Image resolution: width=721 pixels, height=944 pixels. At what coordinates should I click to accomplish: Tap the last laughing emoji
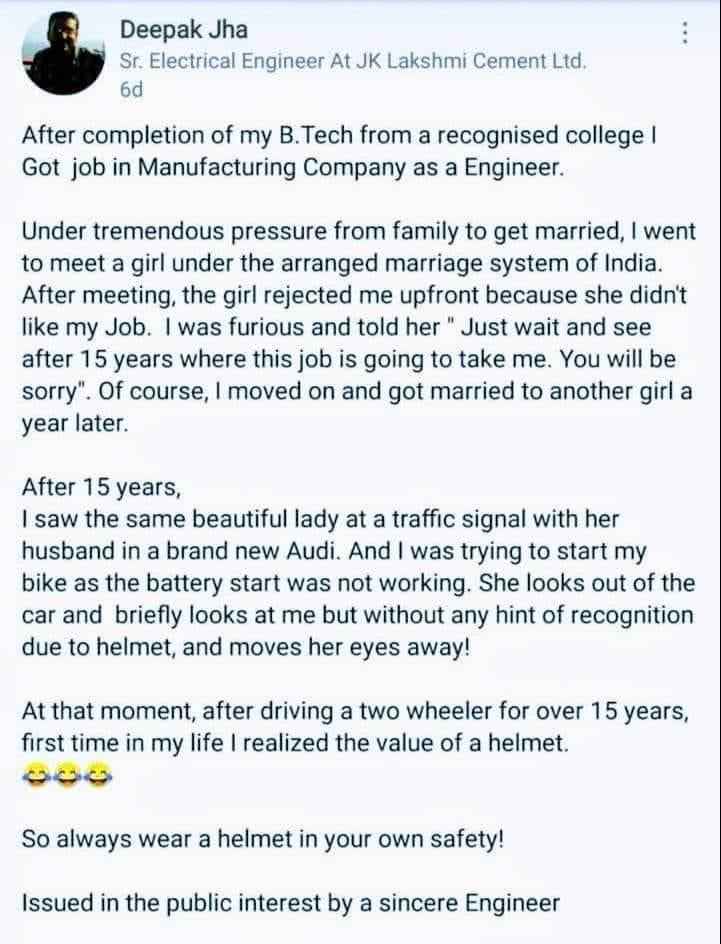[97, 774]
